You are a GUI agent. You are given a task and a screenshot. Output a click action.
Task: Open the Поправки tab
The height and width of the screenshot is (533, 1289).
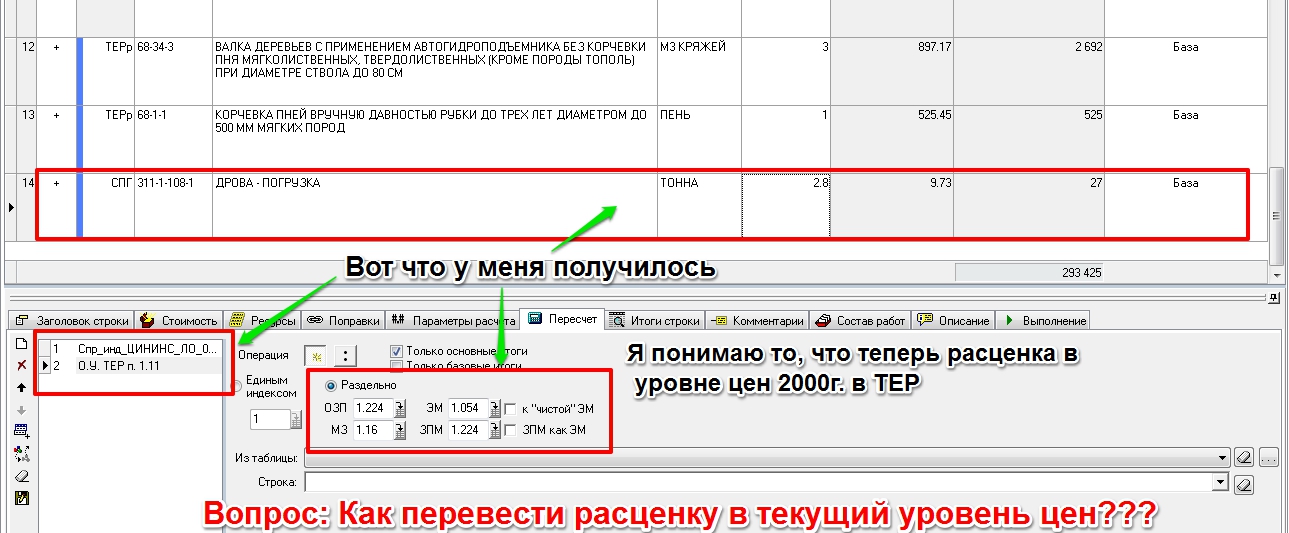pos(344,321)
